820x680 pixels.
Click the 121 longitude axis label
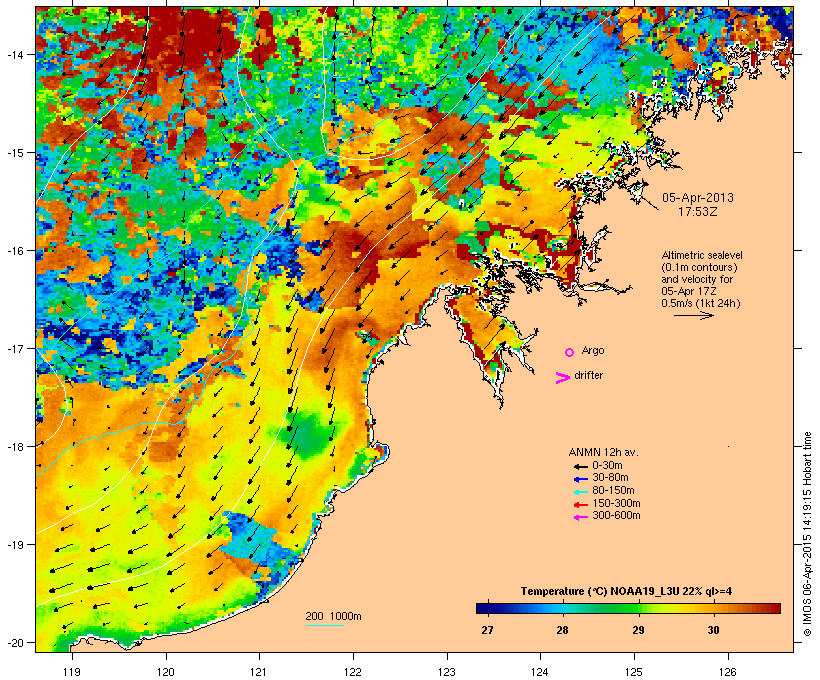(259, 672)
